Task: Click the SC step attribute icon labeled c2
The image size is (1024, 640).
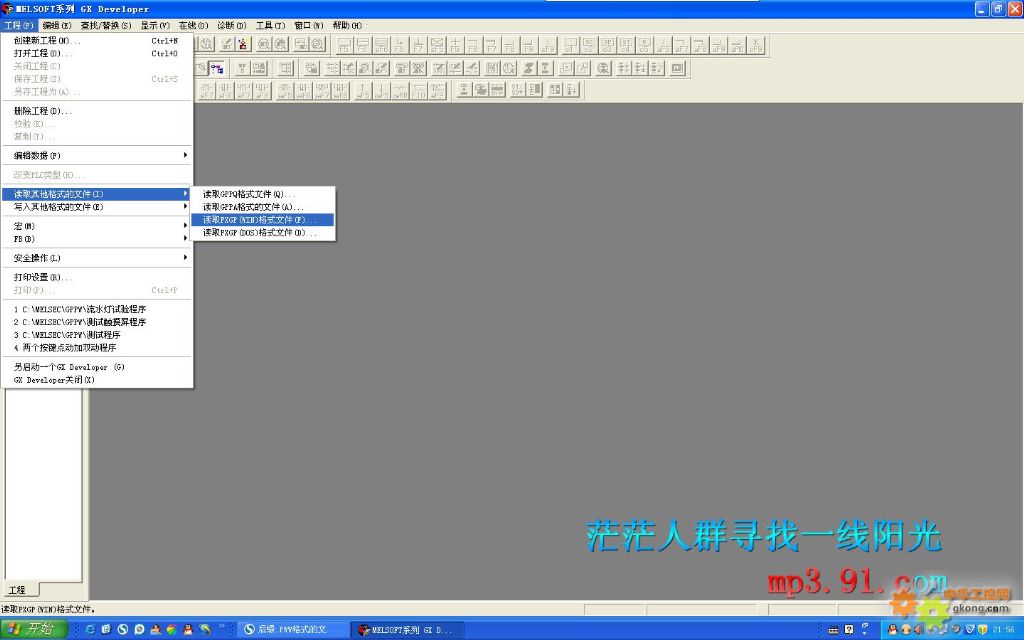Action: [x=588, y=45]
